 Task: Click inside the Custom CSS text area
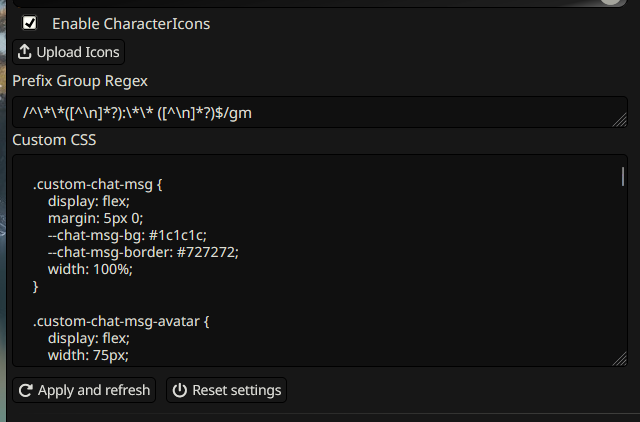(320, 260)
